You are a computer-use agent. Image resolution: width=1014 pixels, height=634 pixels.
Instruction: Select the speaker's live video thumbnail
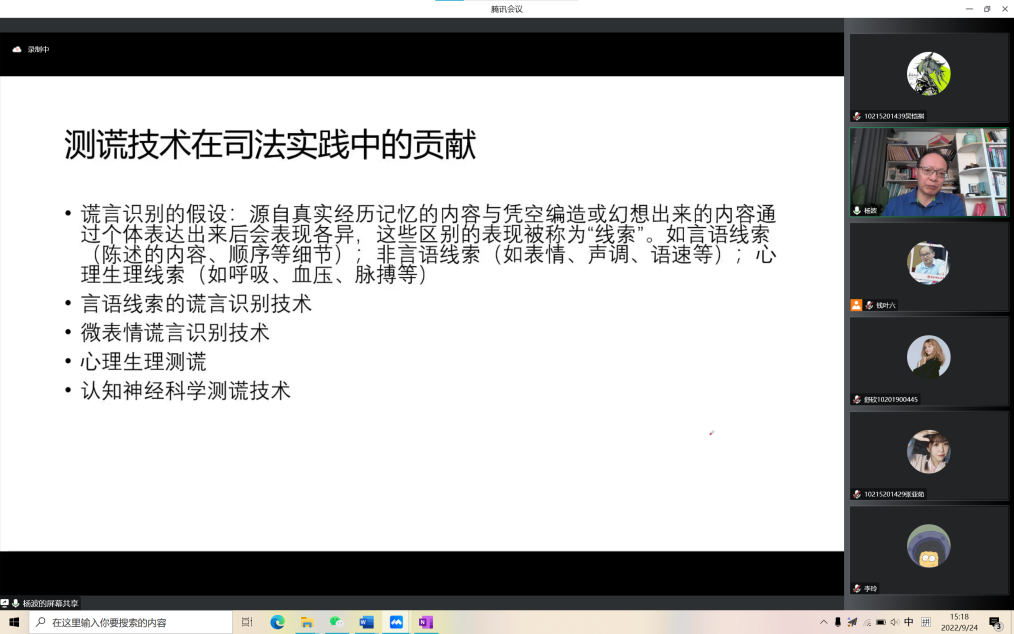(x=928, y=171)
